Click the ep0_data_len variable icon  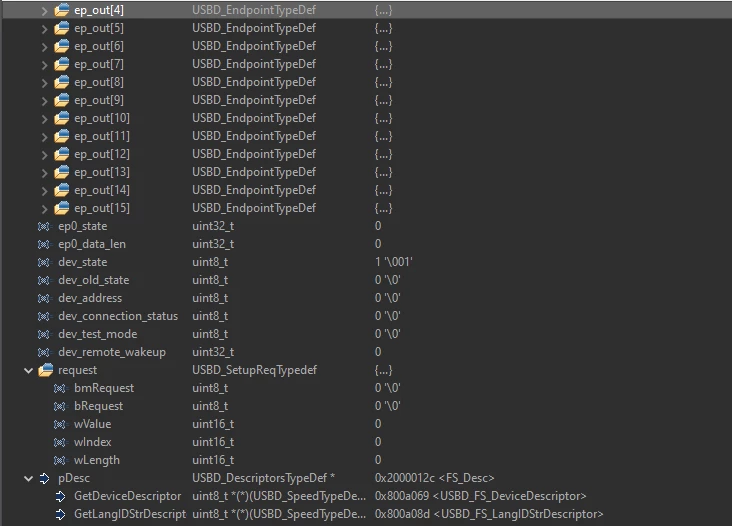(x=44, y=245)
